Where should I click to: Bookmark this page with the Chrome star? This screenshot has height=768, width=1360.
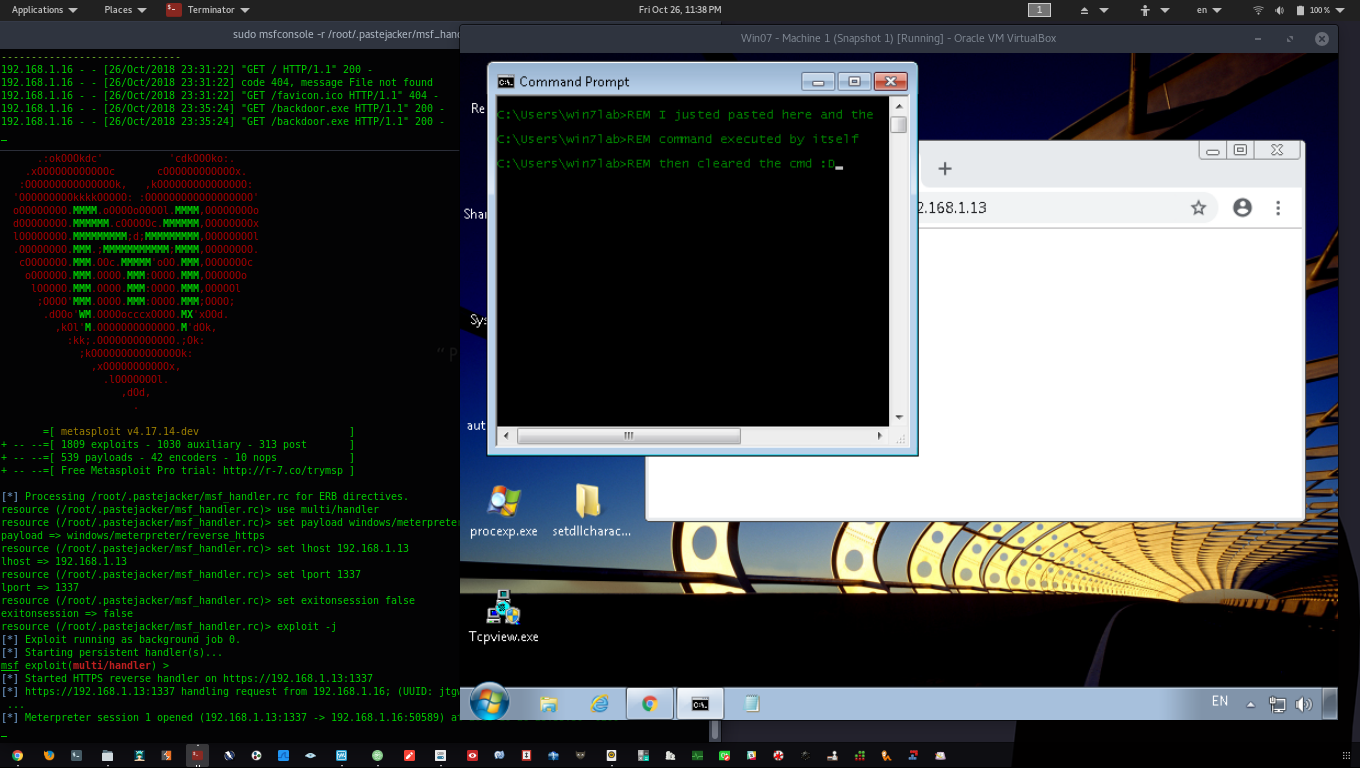(x=1198, y=208)
